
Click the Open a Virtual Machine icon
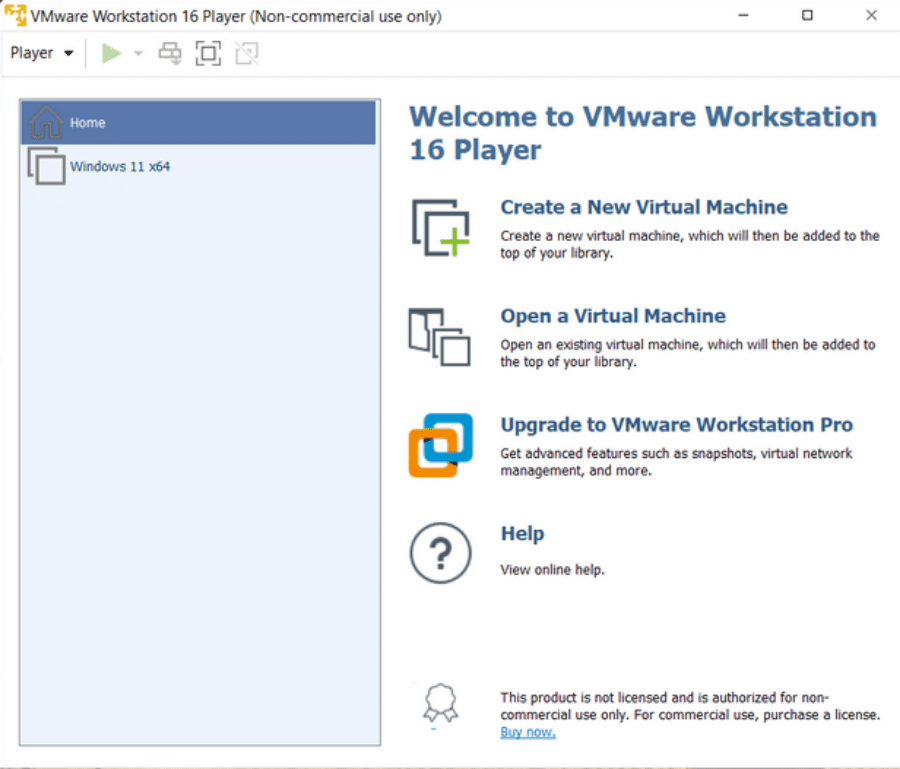[x=439, y=337]
